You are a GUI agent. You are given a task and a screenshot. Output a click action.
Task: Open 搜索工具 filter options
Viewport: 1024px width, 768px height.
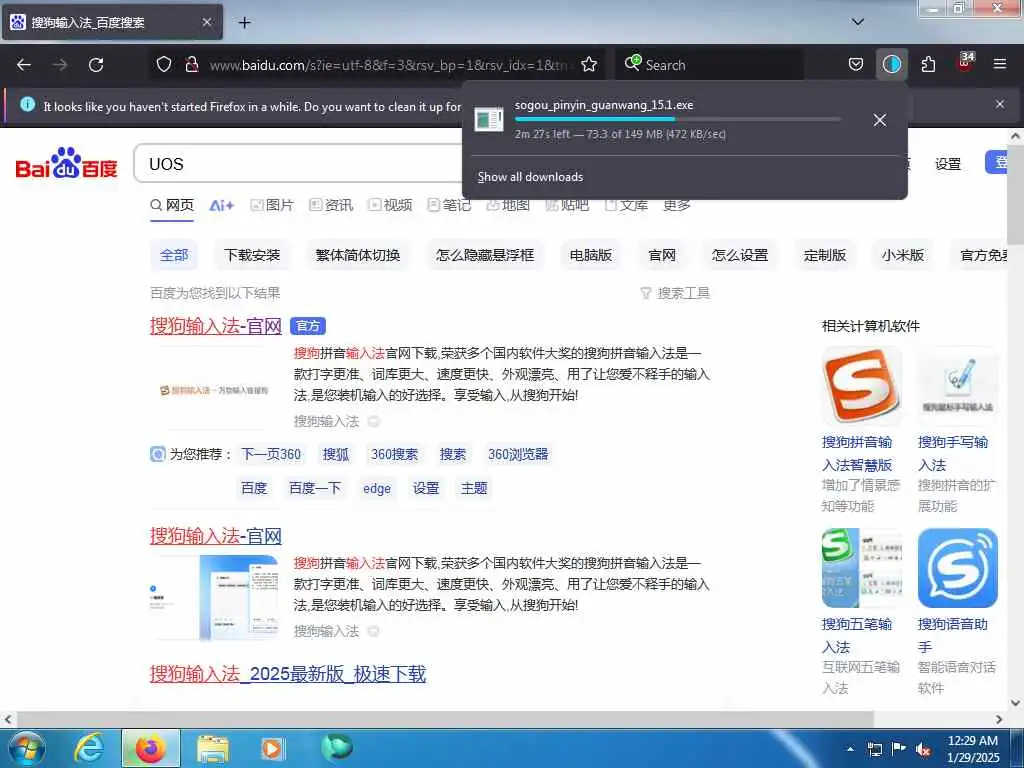(x=675, y=293)
